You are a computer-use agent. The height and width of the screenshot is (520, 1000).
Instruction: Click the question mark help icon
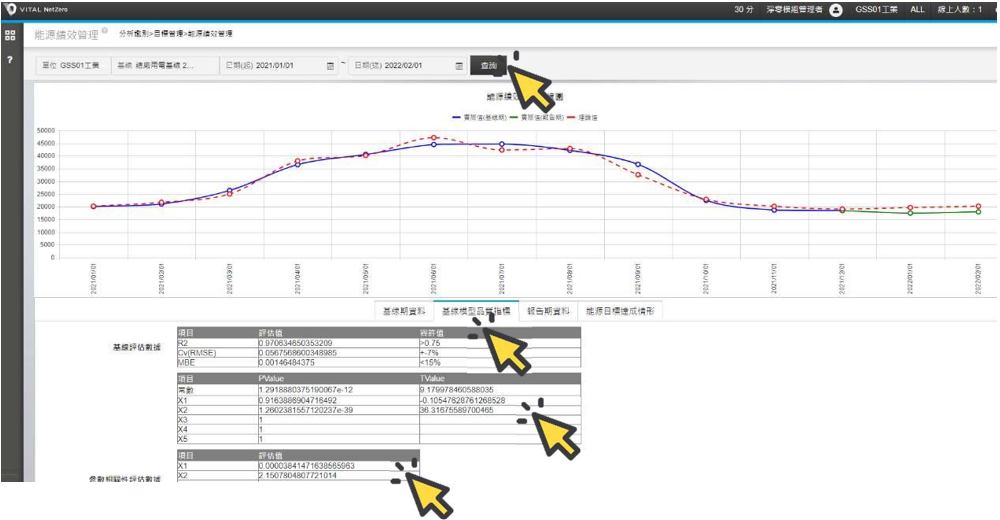point(9,59)
